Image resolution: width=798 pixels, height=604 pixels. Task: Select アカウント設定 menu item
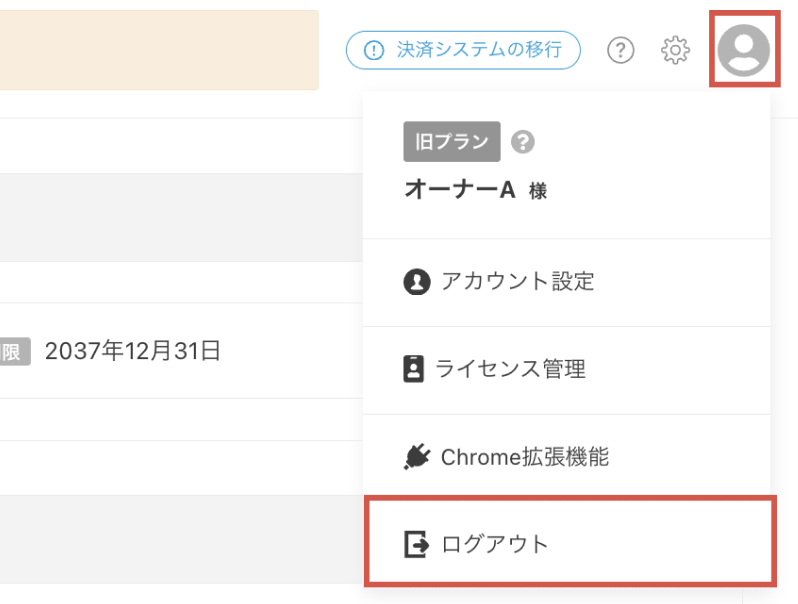[566, 282]
